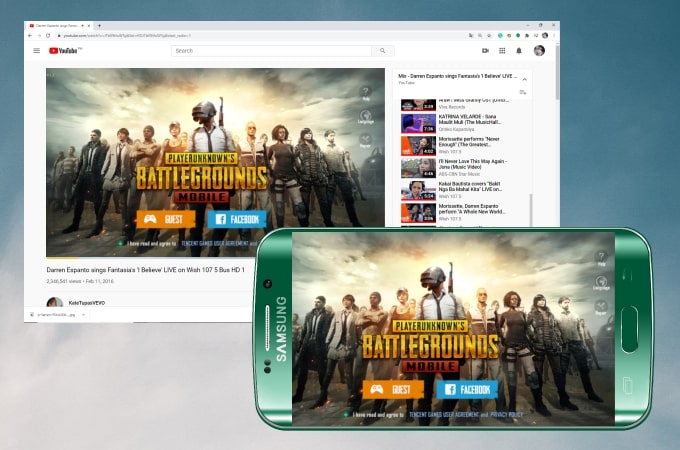The image size is (680, 450).
Task: Open Tencent Games User Agreement on the phone
Action: click(x=444, y=414)
